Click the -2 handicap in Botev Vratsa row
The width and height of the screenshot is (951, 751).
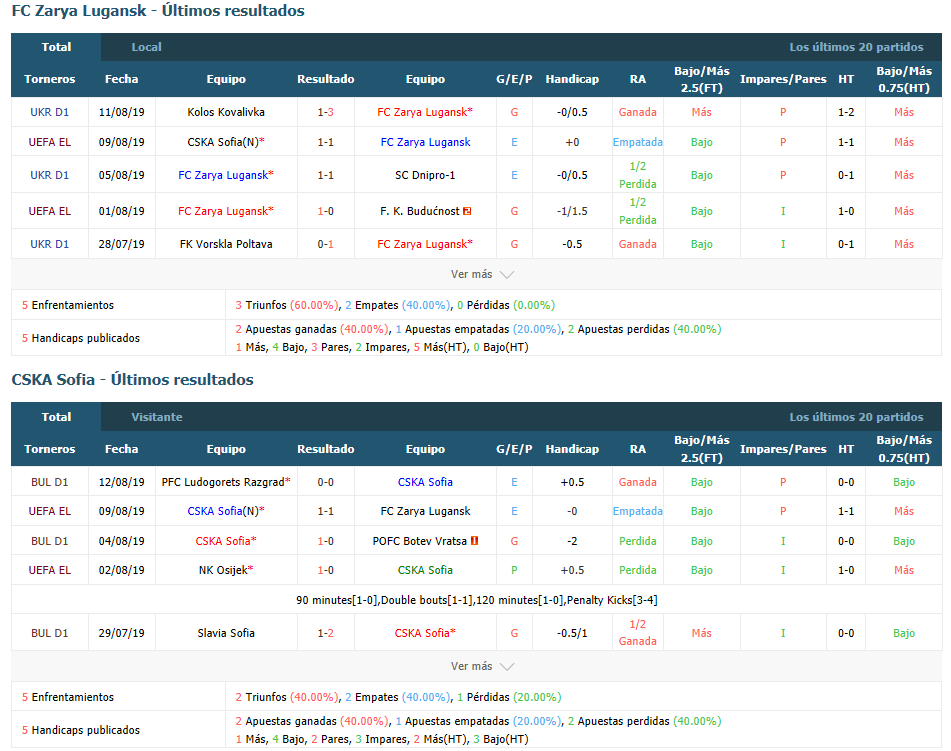(572, 541)
